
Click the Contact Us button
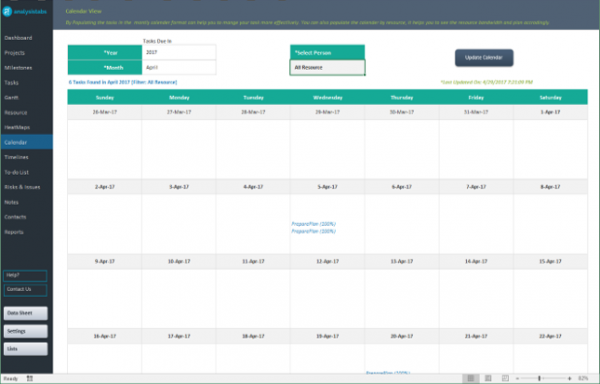(25, 290)
